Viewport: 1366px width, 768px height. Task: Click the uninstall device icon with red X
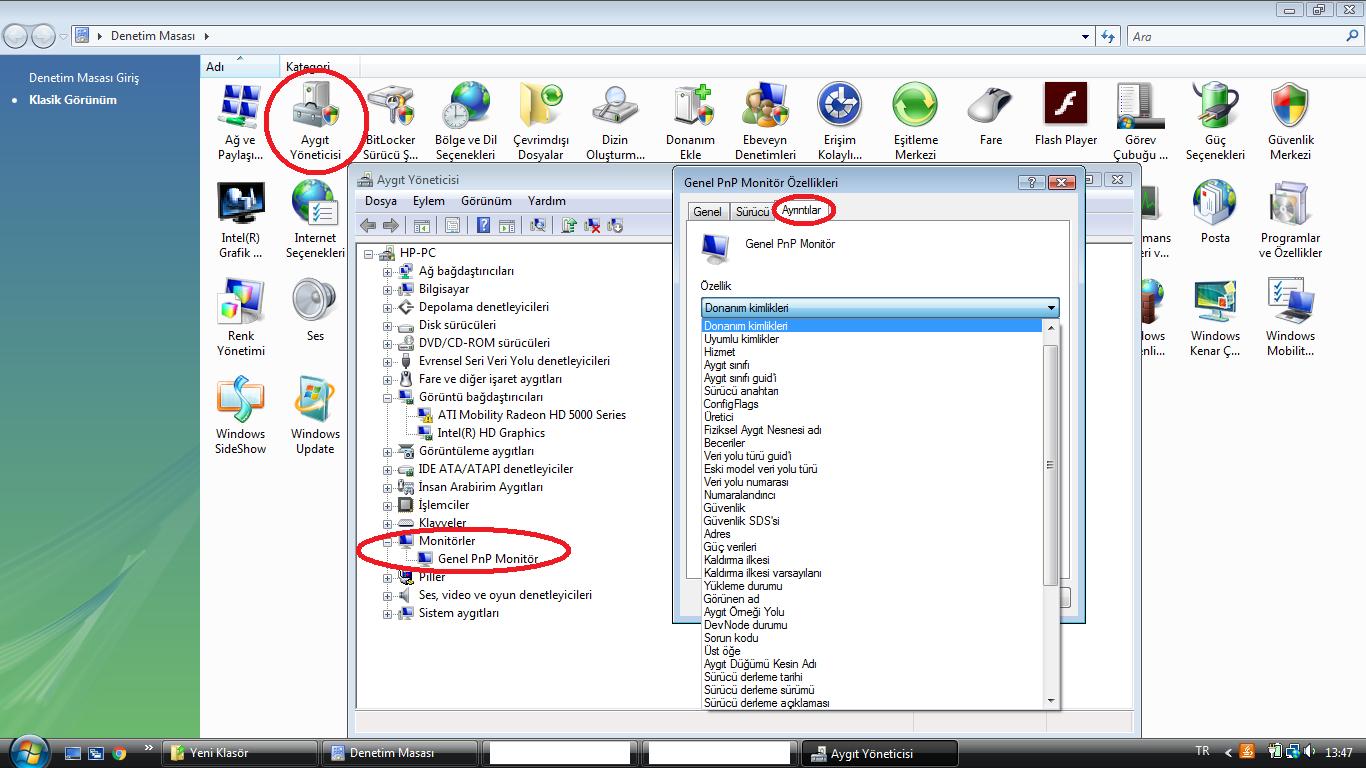pyautogui.click(x=592, y=226)
